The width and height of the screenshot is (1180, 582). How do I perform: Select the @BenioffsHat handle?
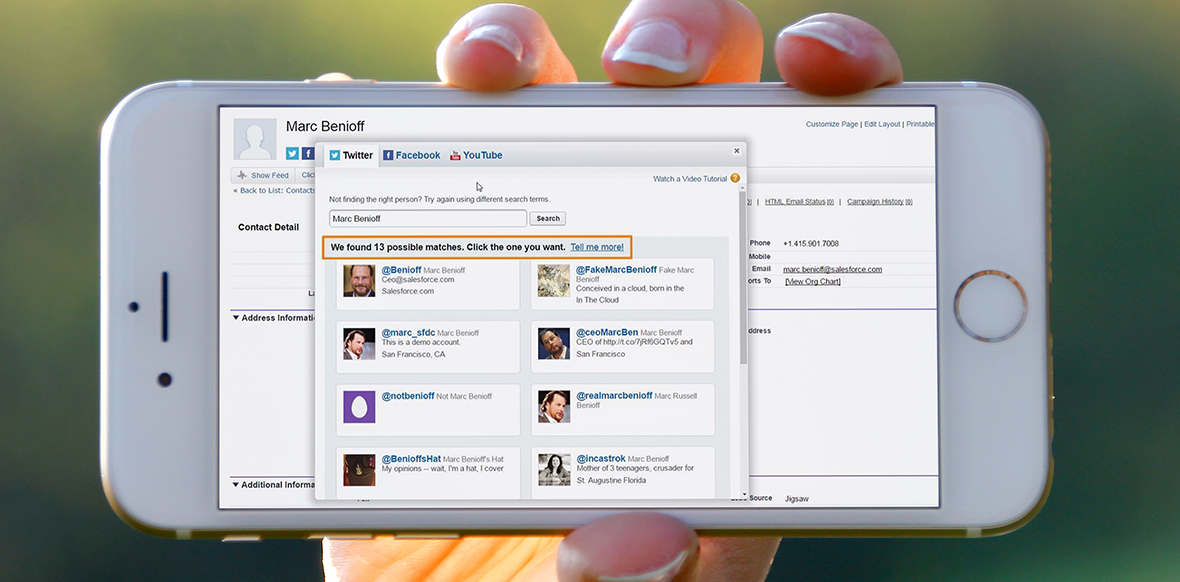click(411, 459)
